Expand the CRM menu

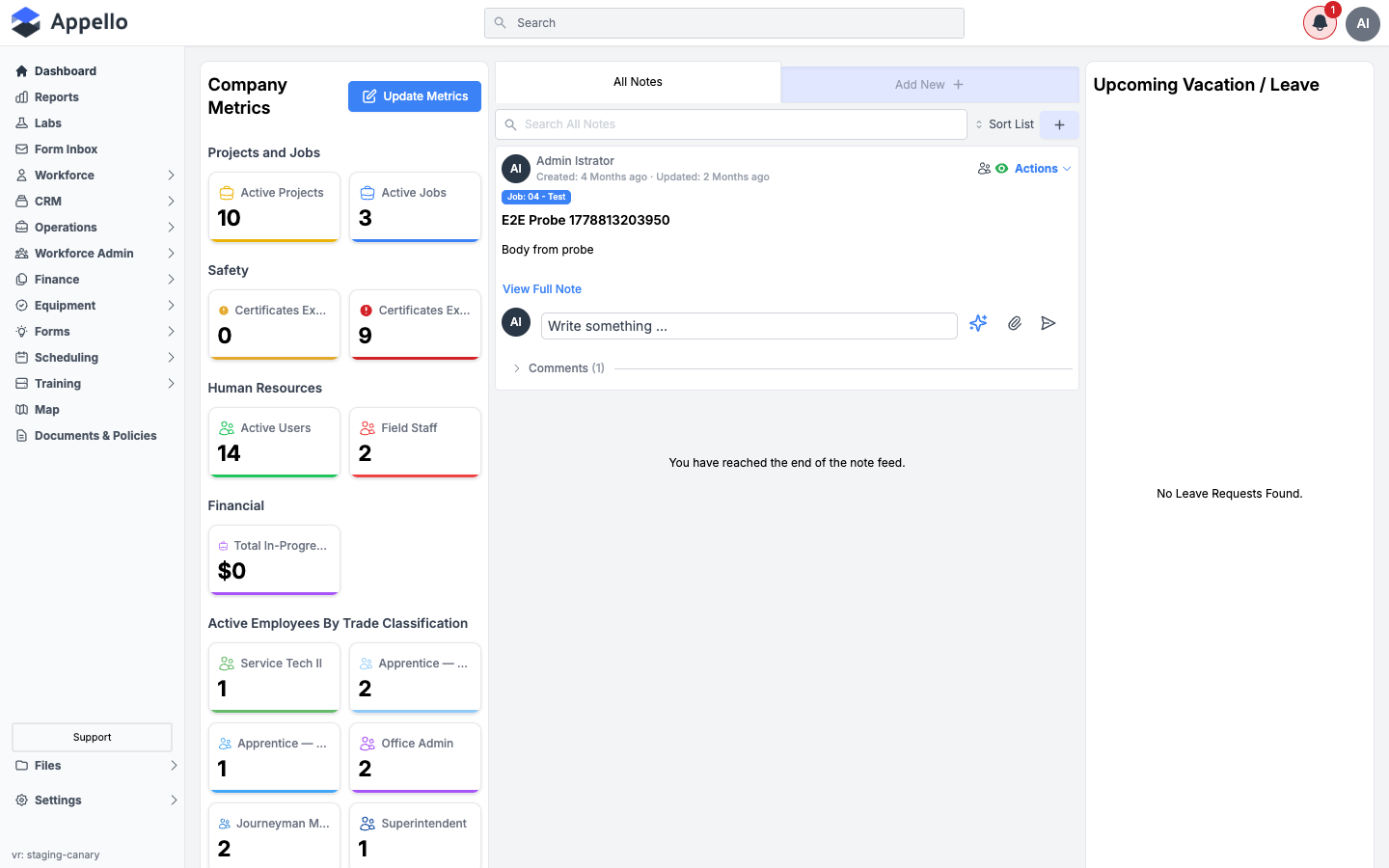(x=95, y=202)
